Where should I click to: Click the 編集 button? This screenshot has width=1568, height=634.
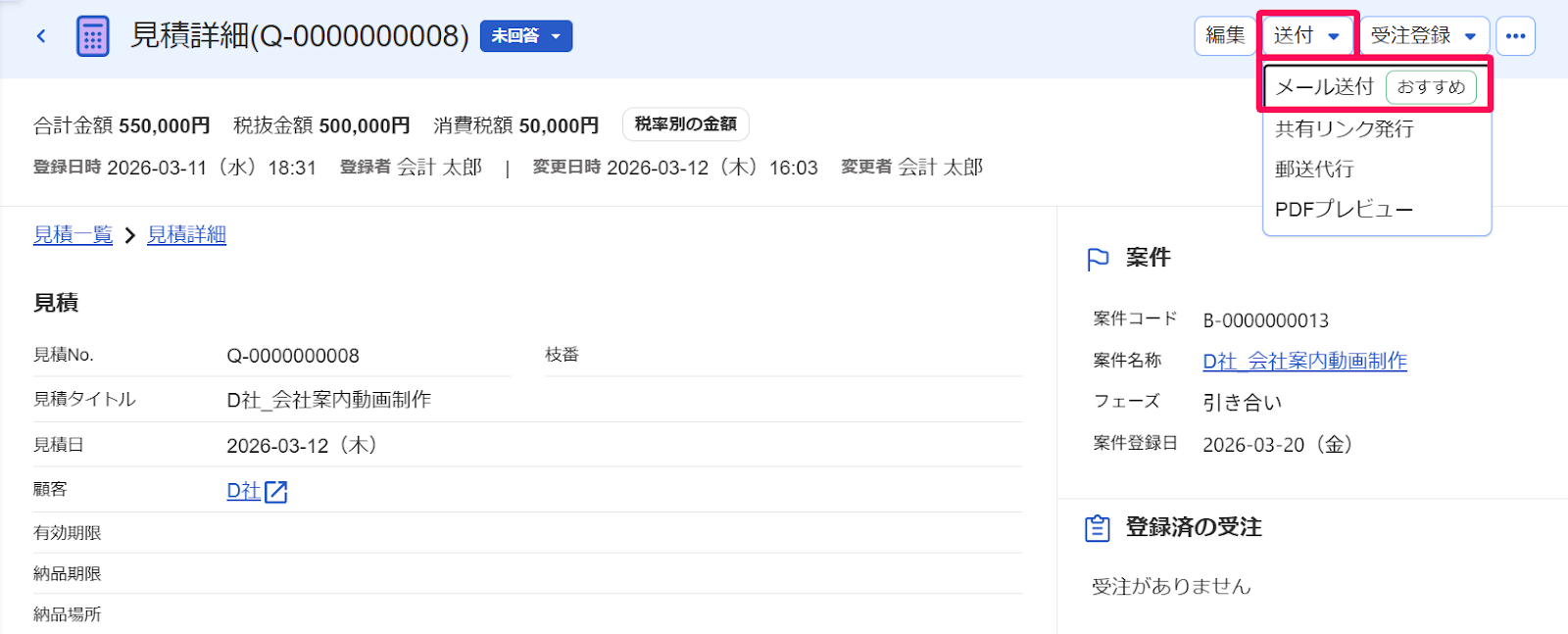(x=1225, y=36)
